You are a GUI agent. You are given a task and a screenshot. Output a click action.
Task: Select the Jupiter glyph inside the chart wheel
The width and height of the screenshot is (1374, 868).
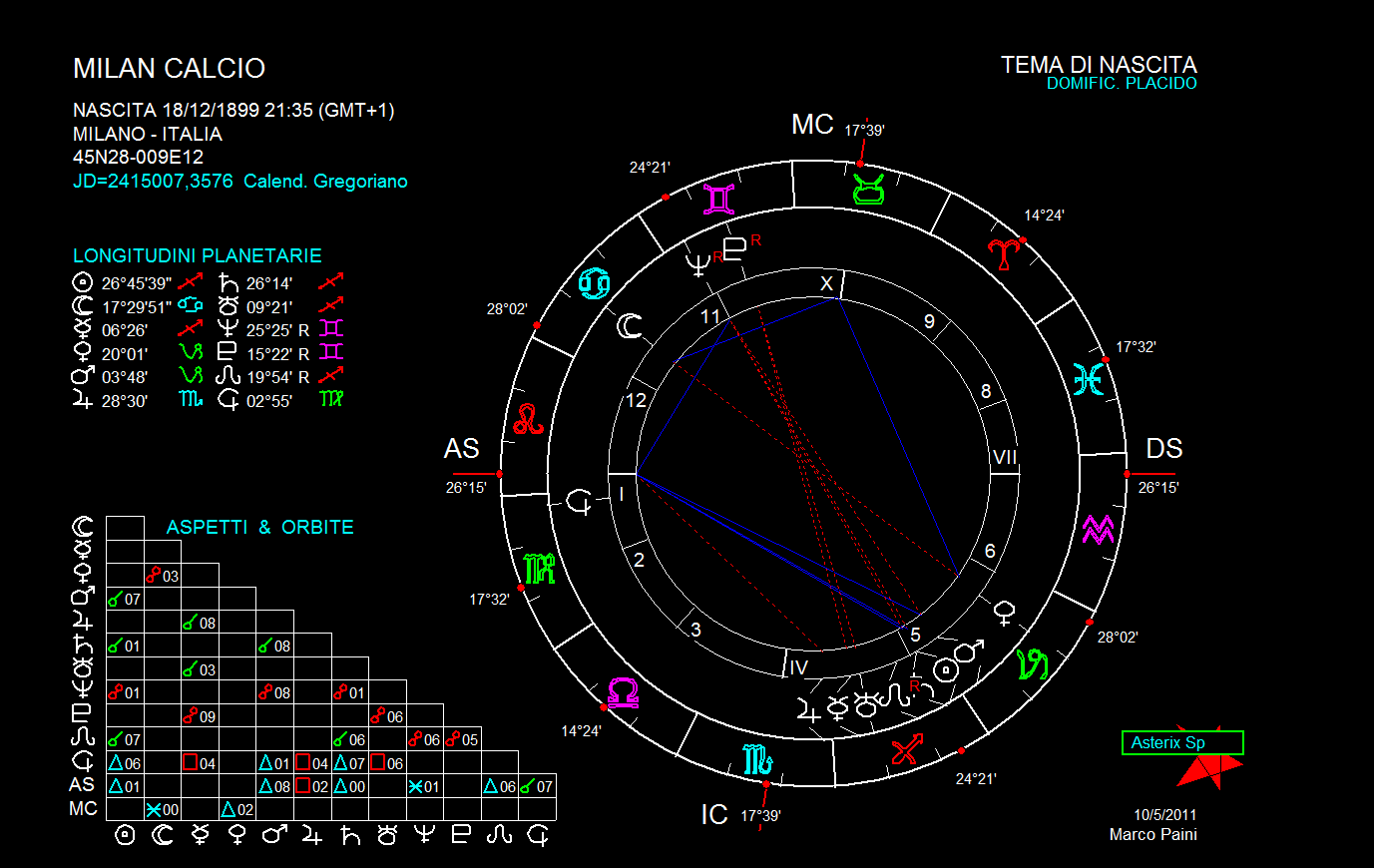pyautogui.click(x=808, y=710)
